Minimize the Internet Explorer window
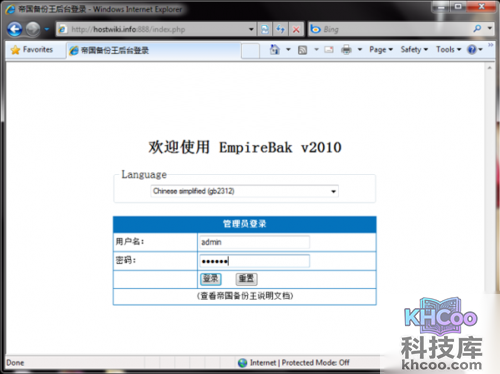This screenshot has height=374, width=500. (x=441, y=7)
